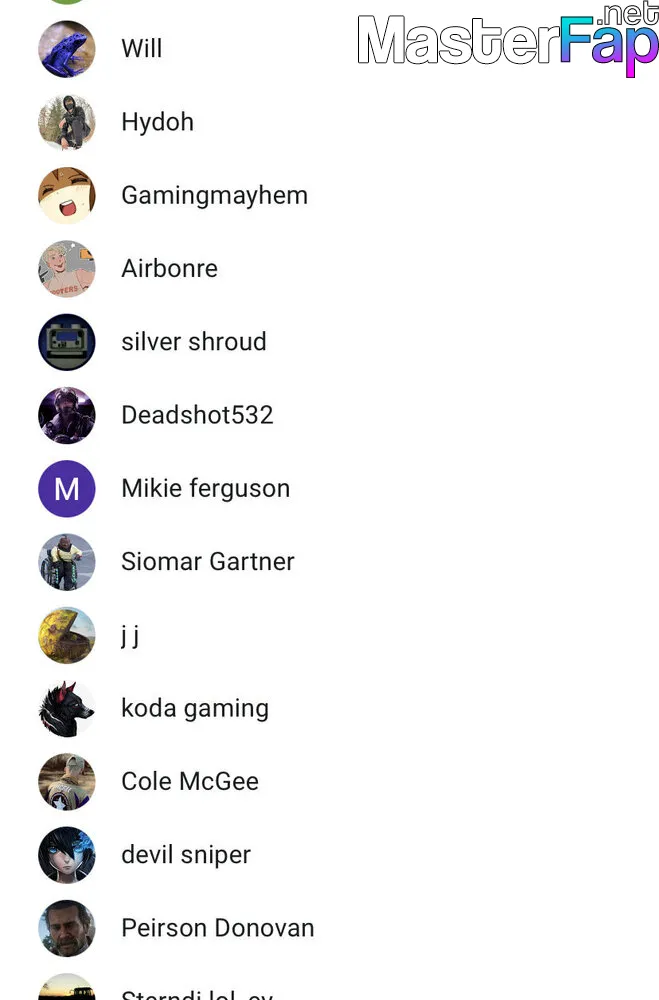This screenshot has width=659, height=1000.
Task: Select koda gaming's wolf avatar
Action: click(67, 709)
